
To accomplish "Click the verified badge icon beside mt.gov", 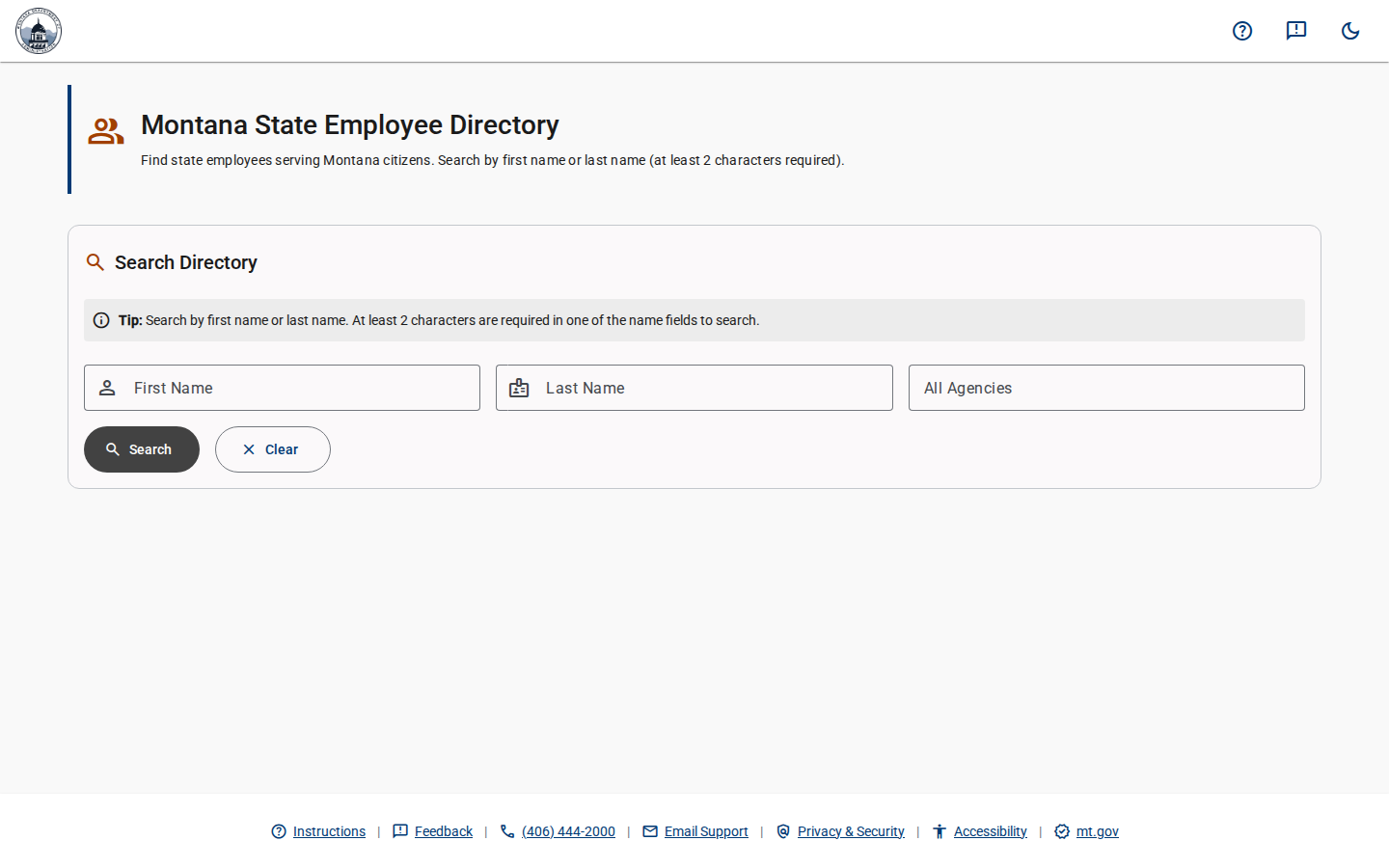I will coord(1062,831).
